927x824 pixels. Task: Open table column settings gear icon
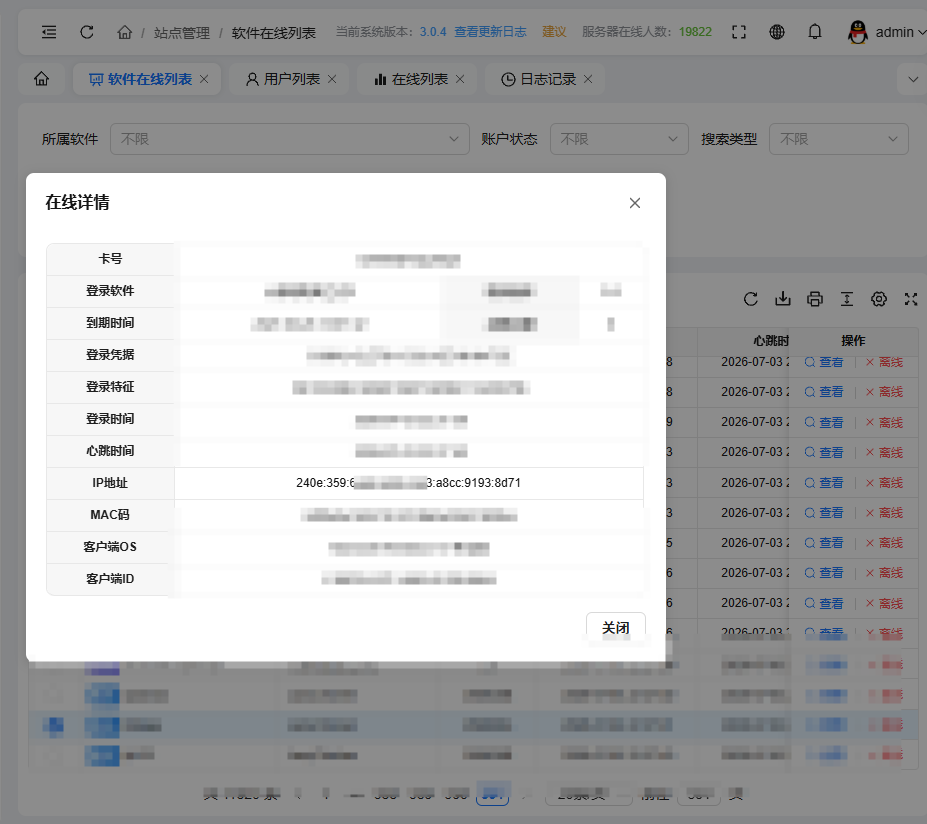(x=879, y=299)
